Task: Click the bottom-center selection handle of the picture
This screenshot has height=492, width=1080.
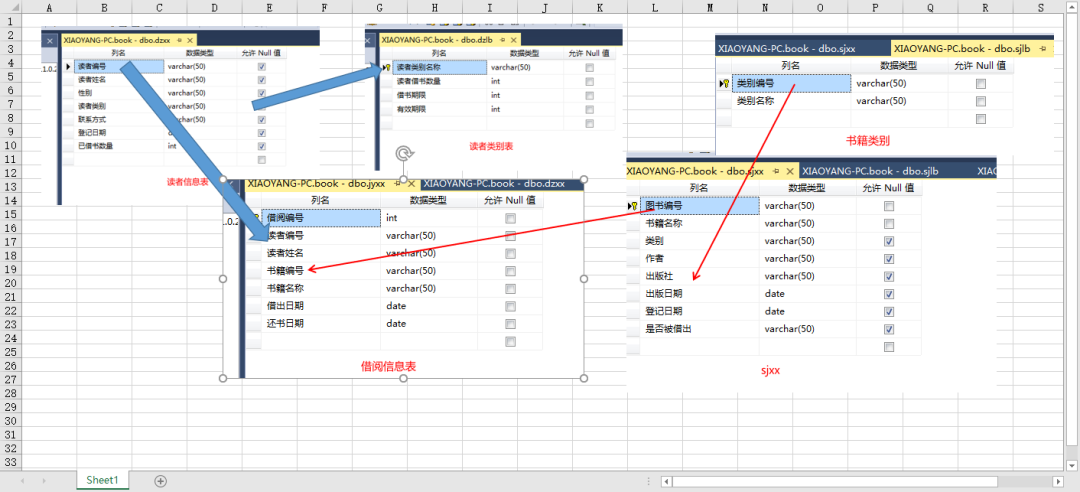Action: (404, 378)
